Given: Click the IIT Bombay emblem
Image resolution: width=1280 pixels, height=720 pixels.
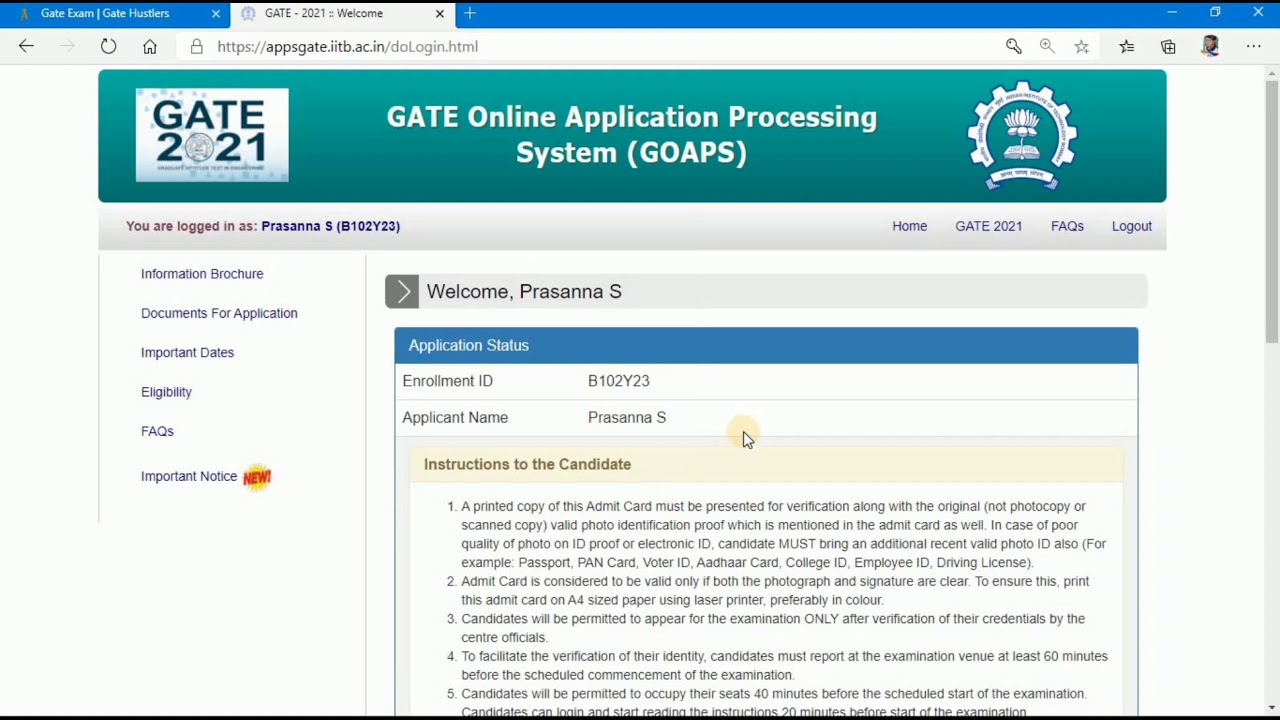Looking at the screenshot, I should click(x=1022, y=135).
